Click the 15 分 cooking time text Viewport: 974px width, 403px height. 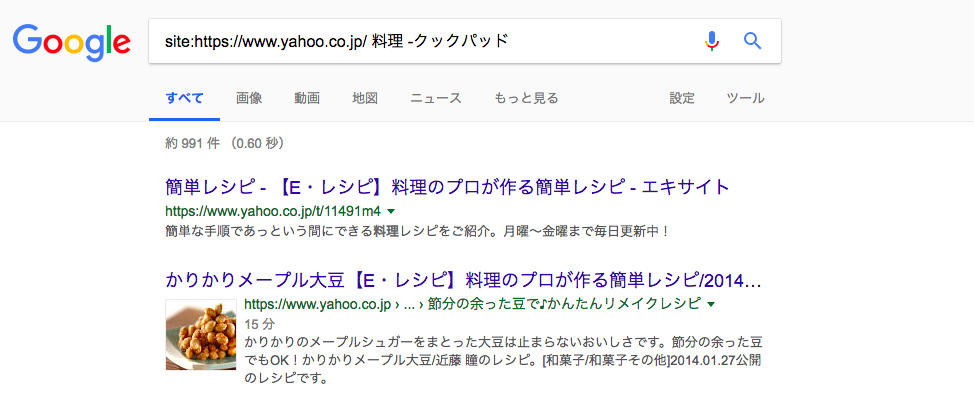tap(260, 324)
